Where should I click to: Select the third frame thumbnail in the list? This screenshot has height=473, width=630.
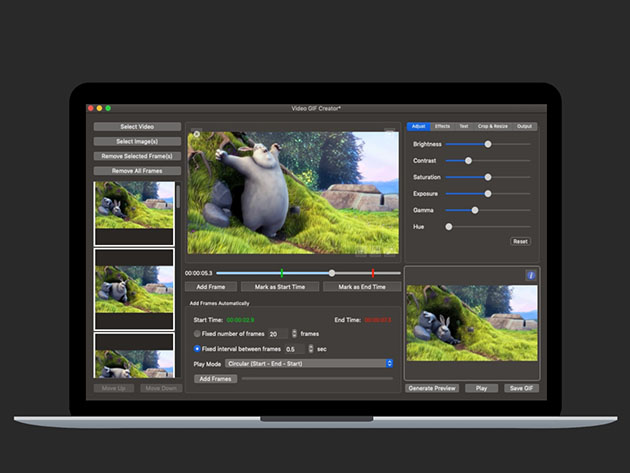click(134, 355)
